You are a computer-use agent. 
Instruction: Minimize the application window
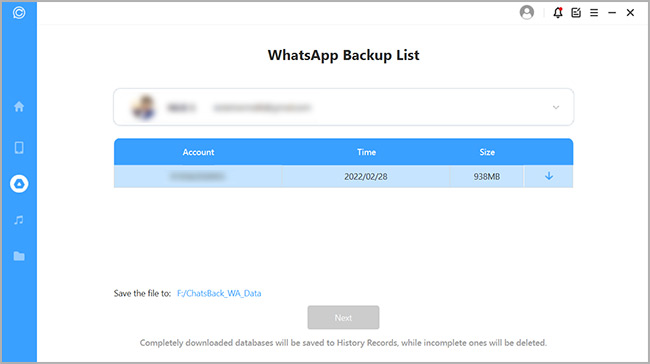tap(612, 13)
